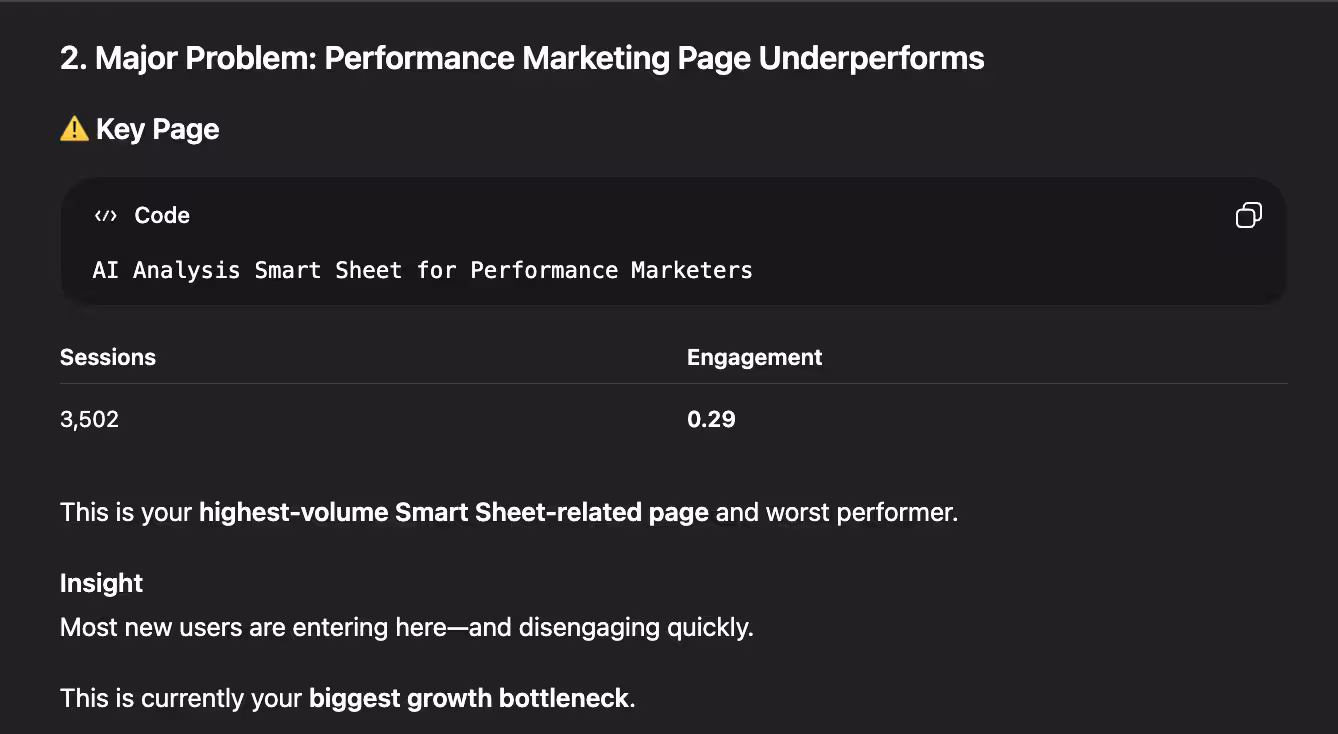
Task: Click the "Code" label in block header
Action: [x=161, y=216]
